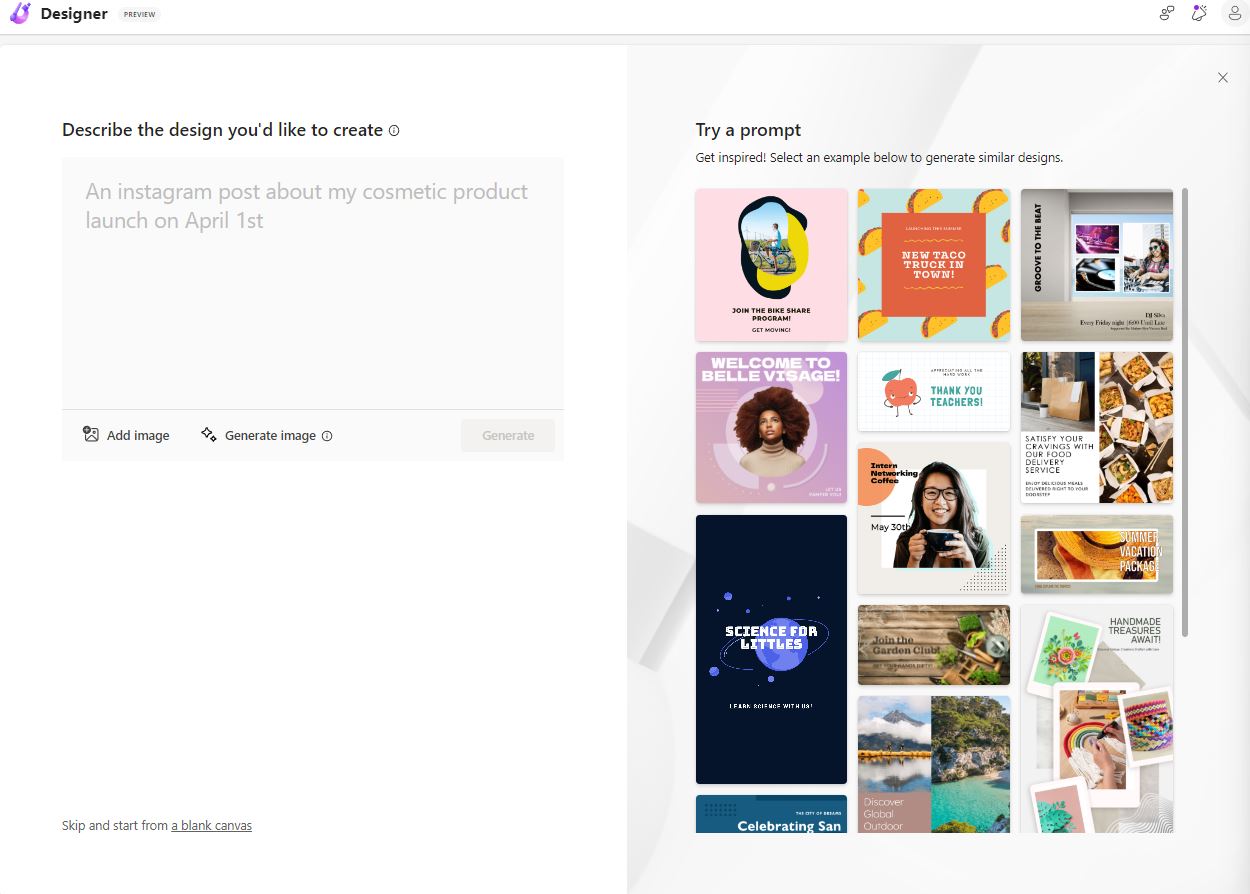The width and height of the screenshot is (1250, 894).
Task: Click the design description text box
Action: [313, 283]
